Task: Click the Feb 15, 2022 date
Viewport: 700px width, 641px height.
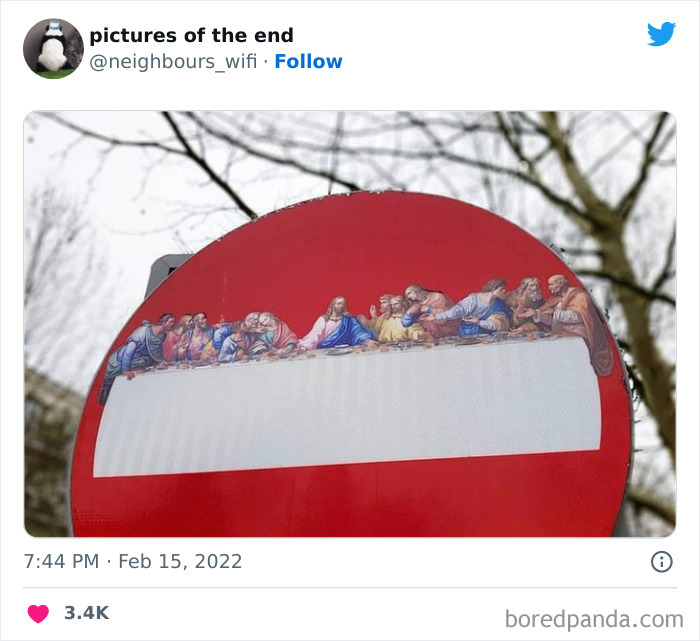Action: click(x=180, y=562)
